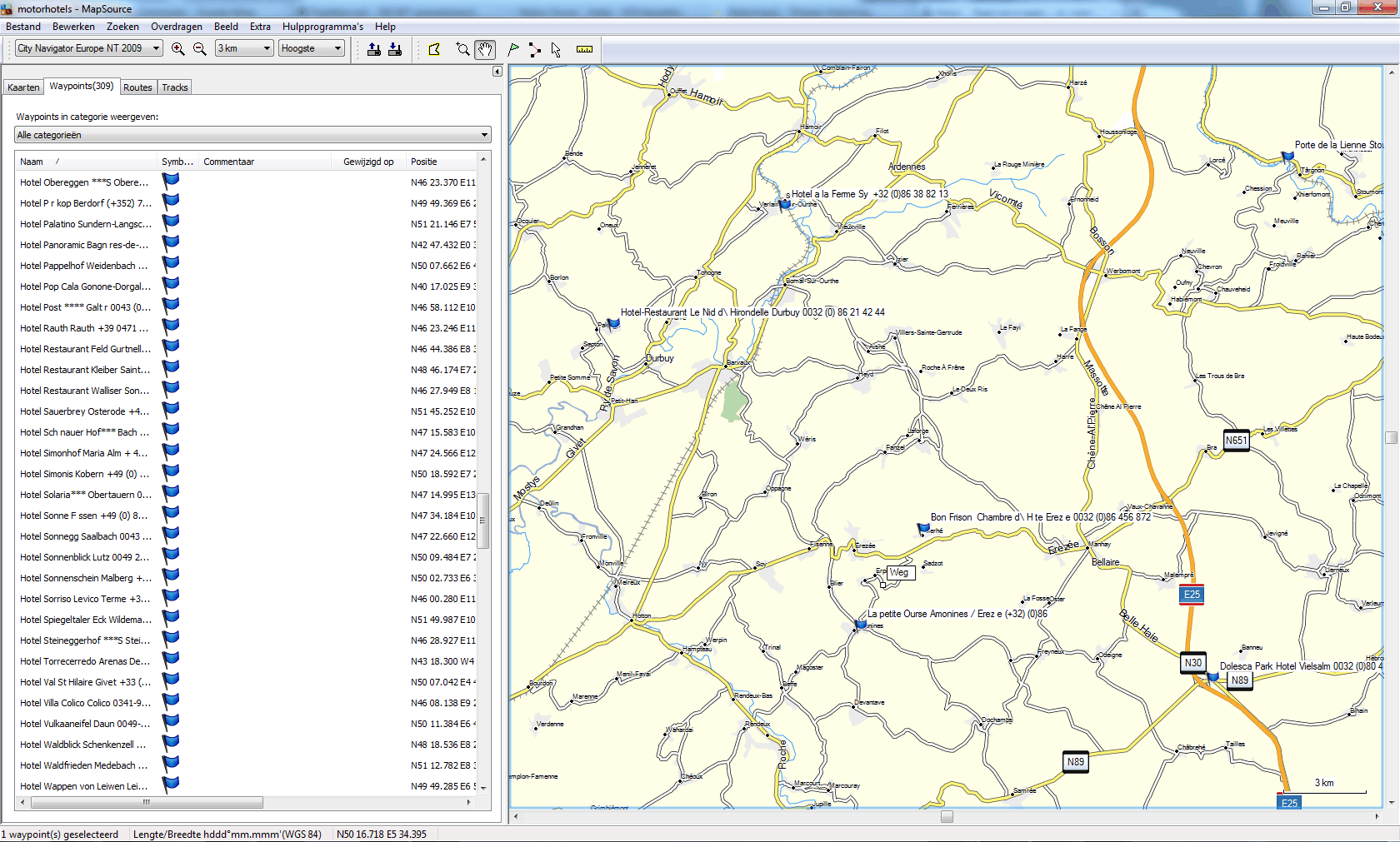Open the 3 km zoom scale dropdown
The width and height of the screenshot is (1400, 842).
click(x=244, y=48)
